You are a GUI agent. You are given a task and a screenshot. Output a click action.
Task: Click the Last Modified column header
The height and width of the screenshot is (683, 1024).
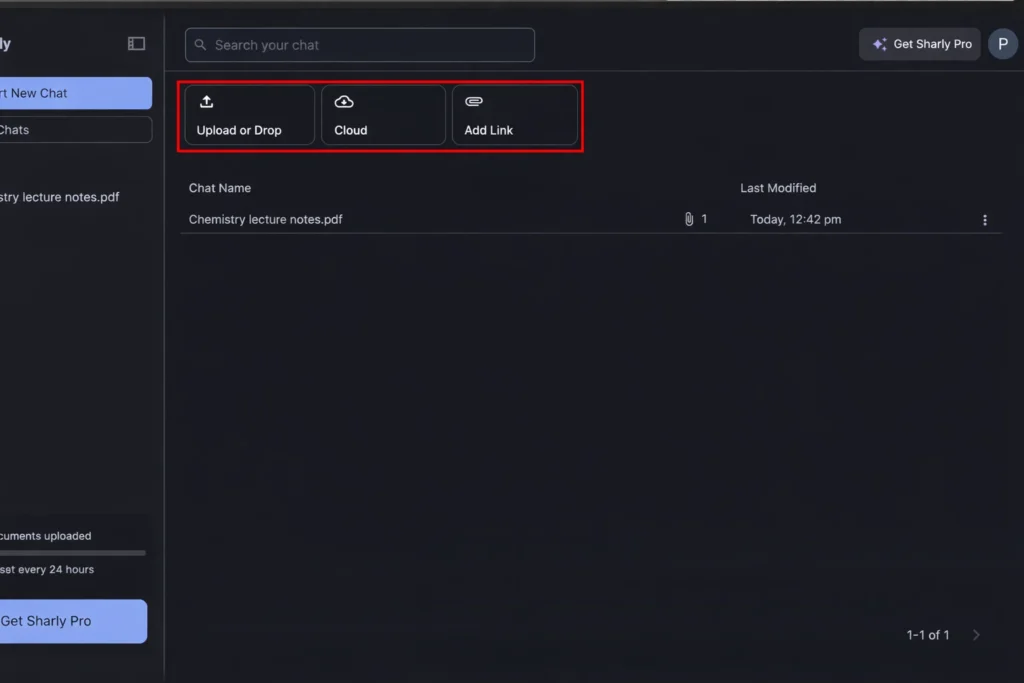778,188
